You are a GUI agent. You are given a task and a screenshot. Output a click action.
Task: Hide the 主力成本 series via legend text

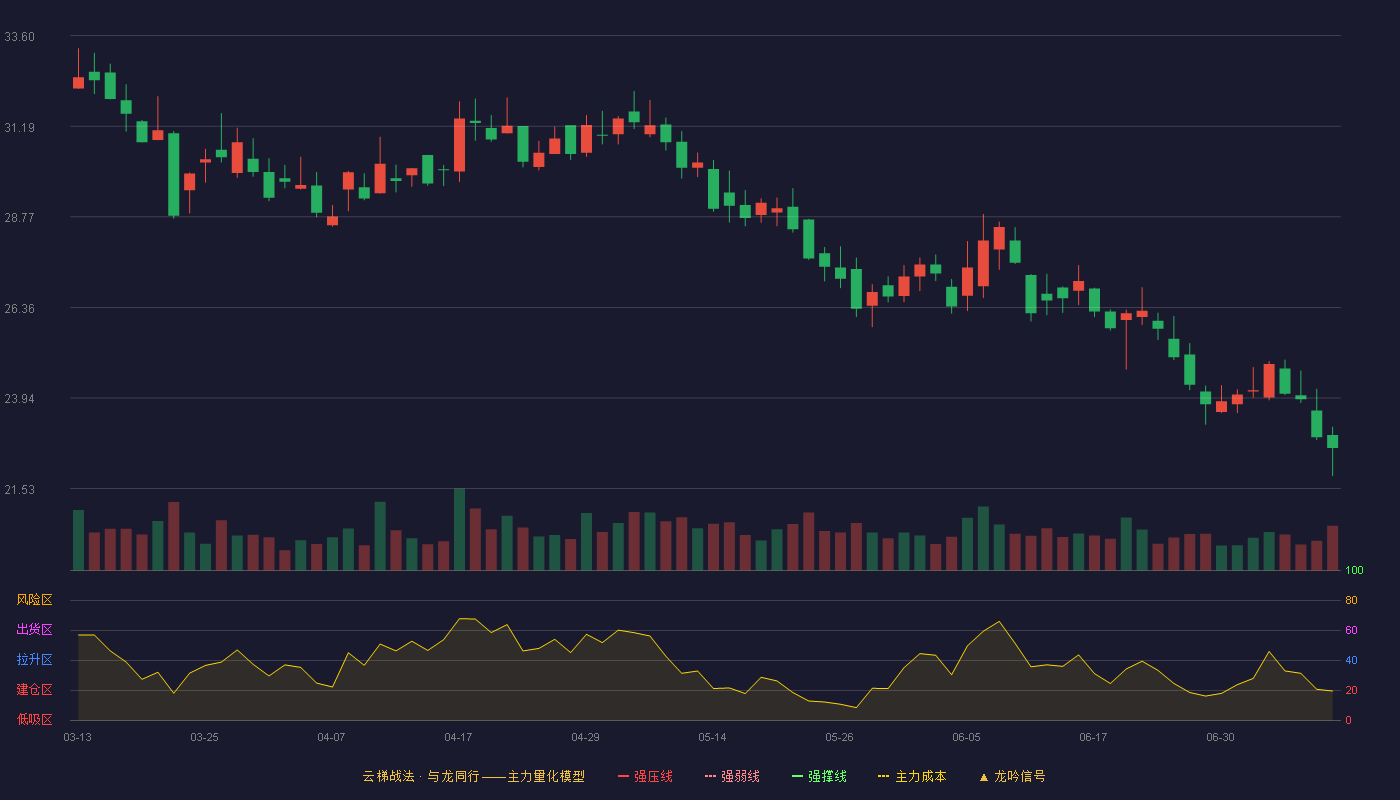tap(921, 777)
